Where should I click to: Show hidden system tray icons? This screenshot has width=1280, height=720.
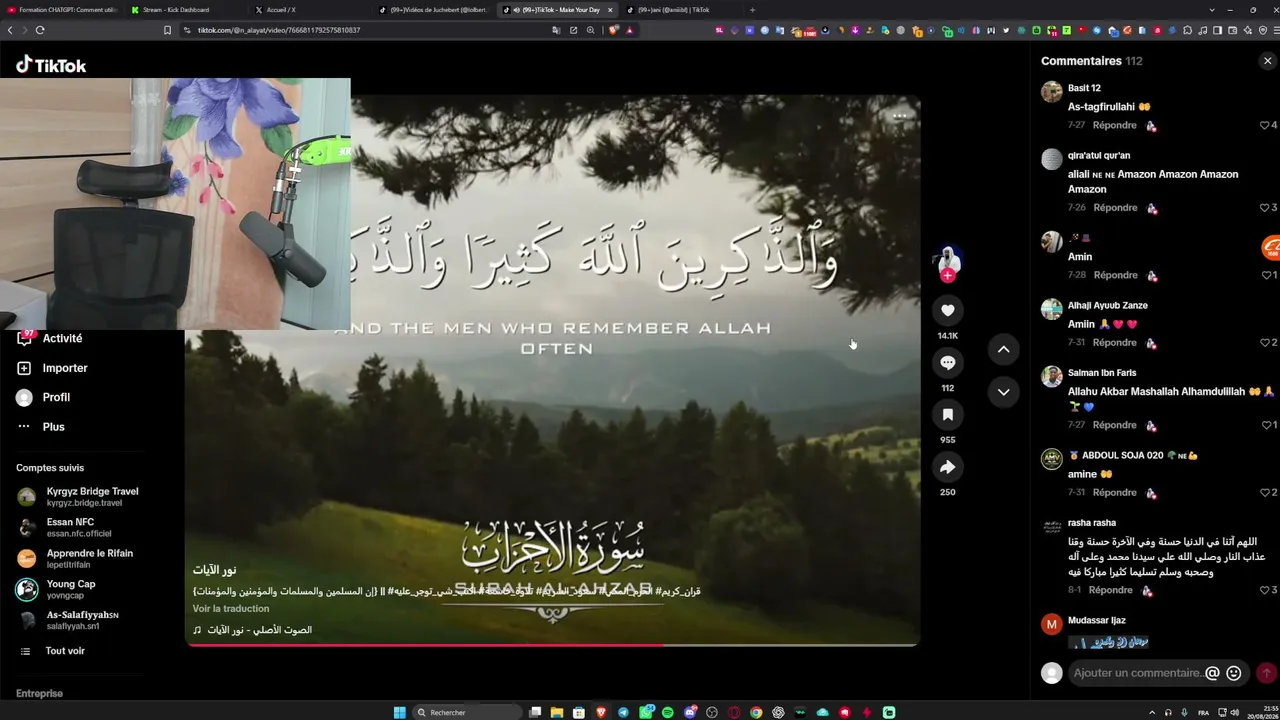coord(1152,712)
